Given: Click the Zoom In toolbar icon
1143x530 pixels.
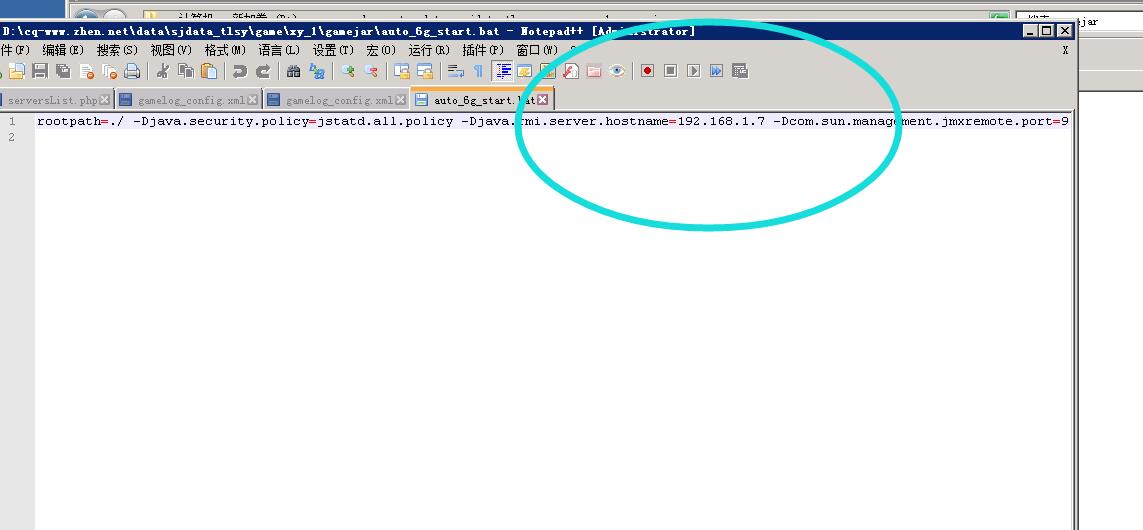Looking at the screenshot, I should (x=347, y=71).
